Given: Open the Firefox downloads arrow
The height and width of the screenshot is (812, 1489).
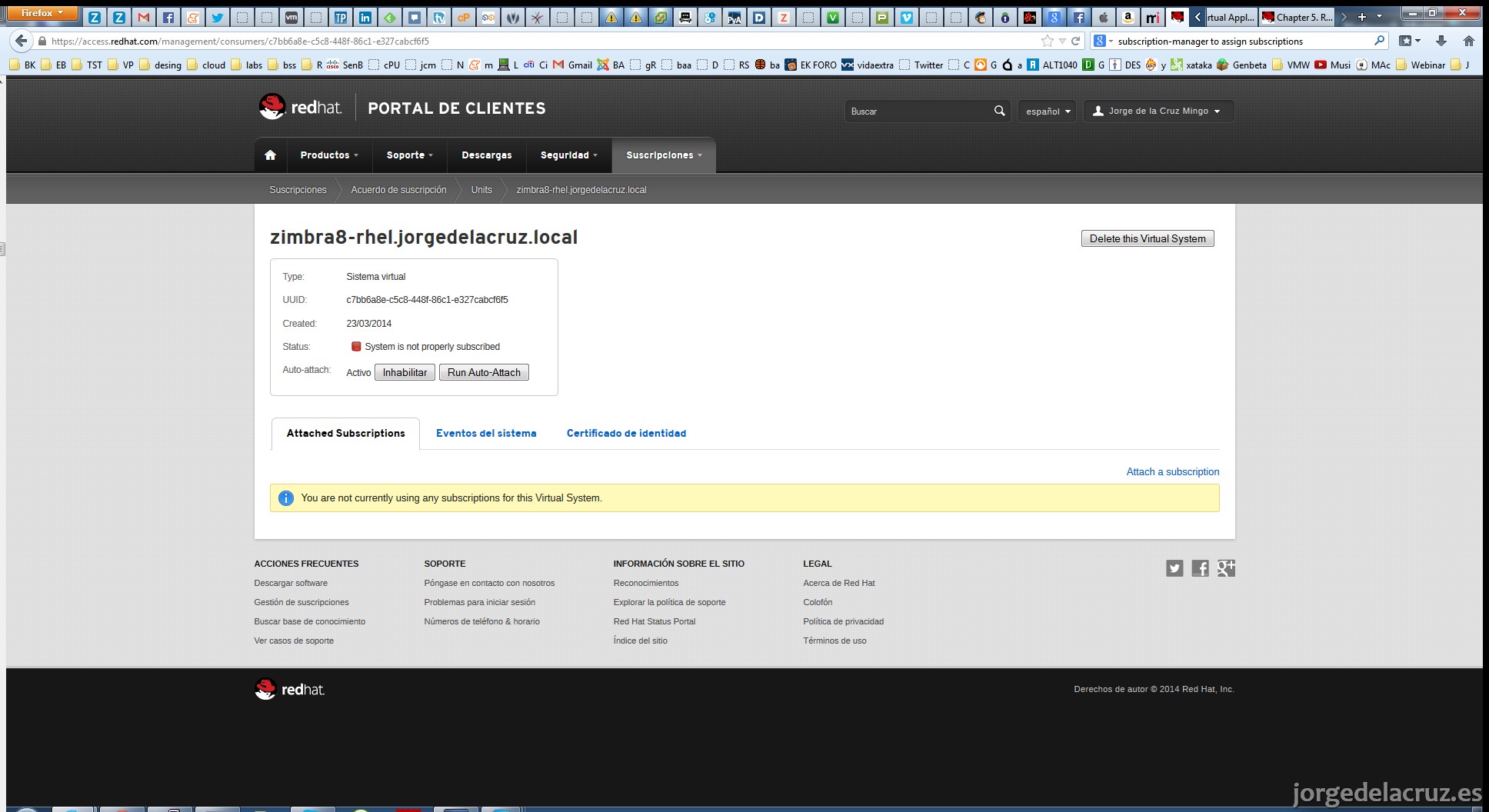Looking at the screenshot, I should 1441,41.
